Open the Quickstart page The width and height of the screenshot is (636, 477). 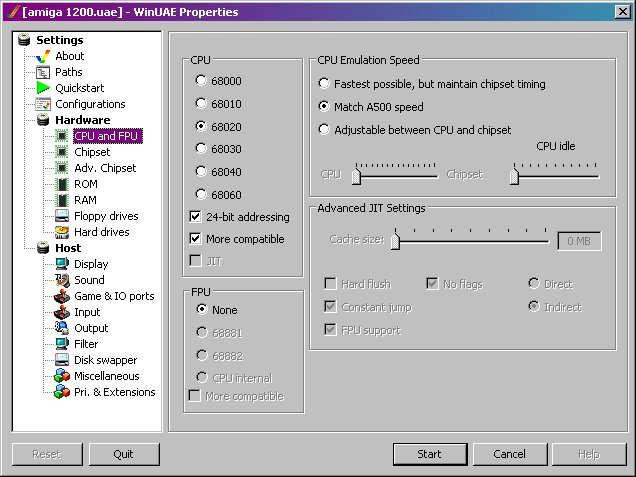click(80, 88)
